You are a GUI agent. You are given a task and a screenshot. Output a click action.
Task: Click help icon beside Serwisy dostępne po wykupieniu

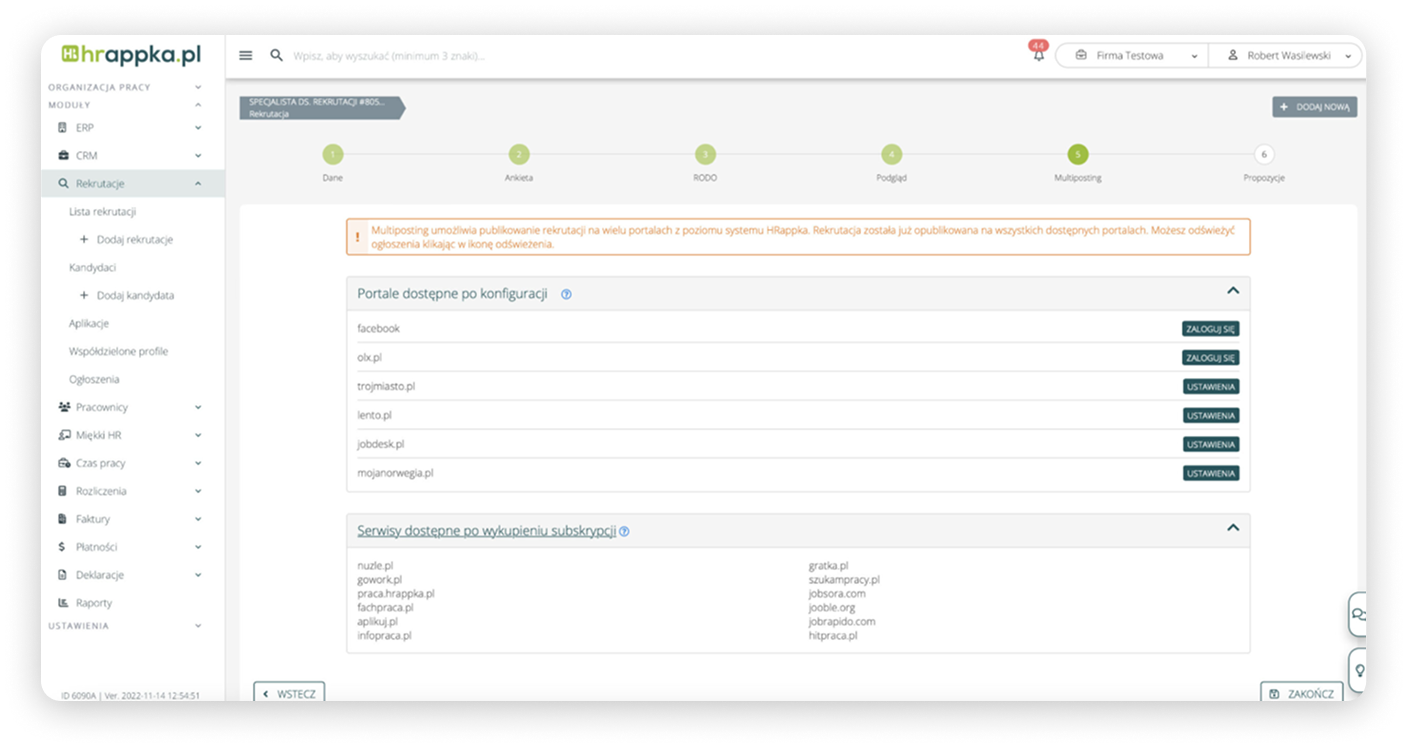(x=624, y=532)
